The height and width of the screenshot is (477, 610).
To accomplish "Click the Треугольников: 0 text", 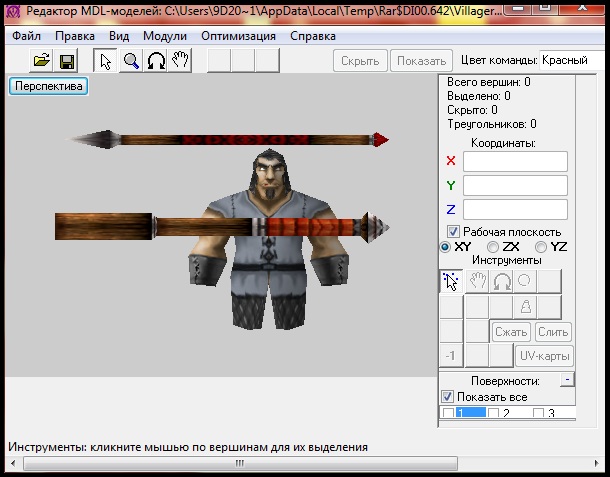I will point(492,124).
